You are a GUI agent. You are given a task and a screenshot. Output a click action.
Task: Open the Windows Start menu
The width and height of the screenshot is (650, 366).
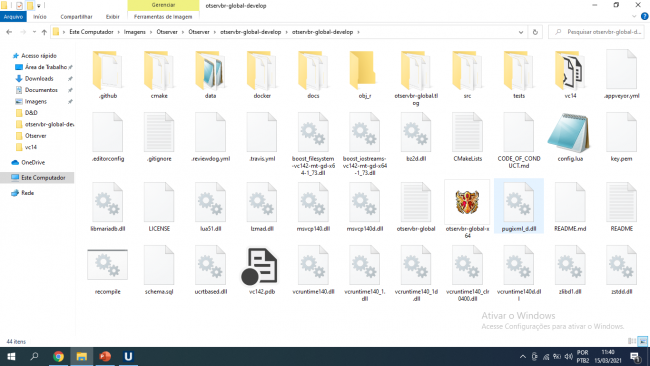11,356
